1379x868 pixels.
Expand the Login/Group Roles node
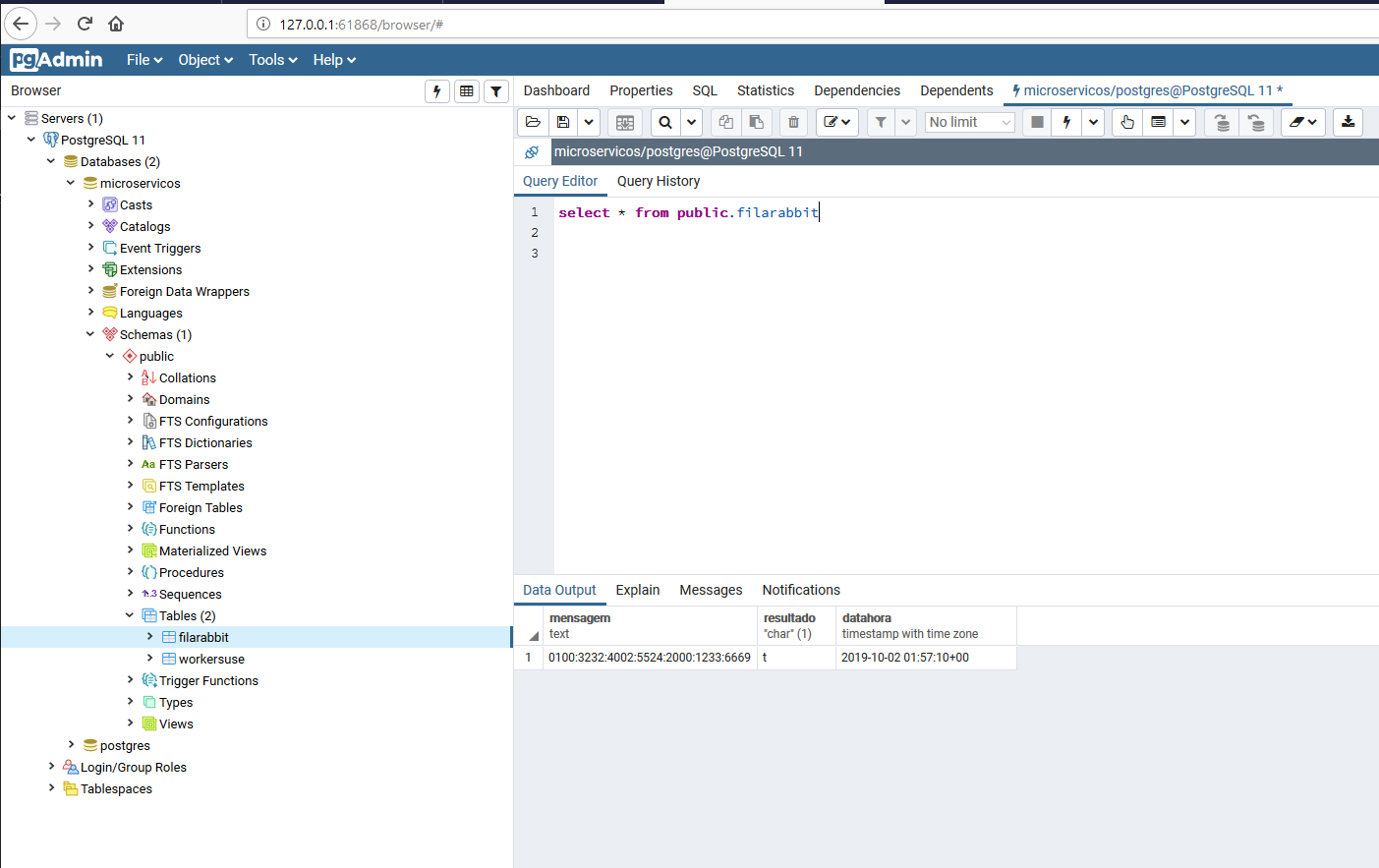(51, 767)
